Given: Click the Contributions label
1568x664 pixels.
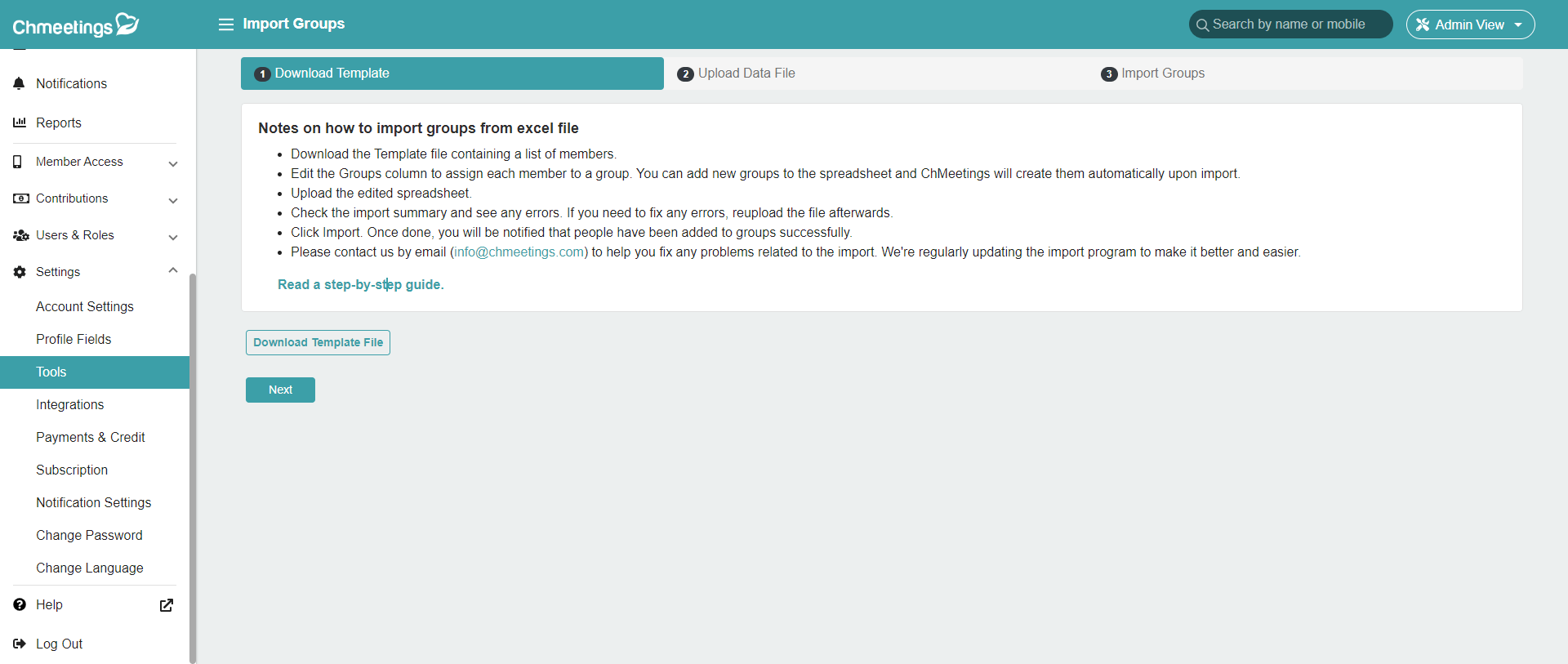Looking at the screenshot, I should click(72, 198).
